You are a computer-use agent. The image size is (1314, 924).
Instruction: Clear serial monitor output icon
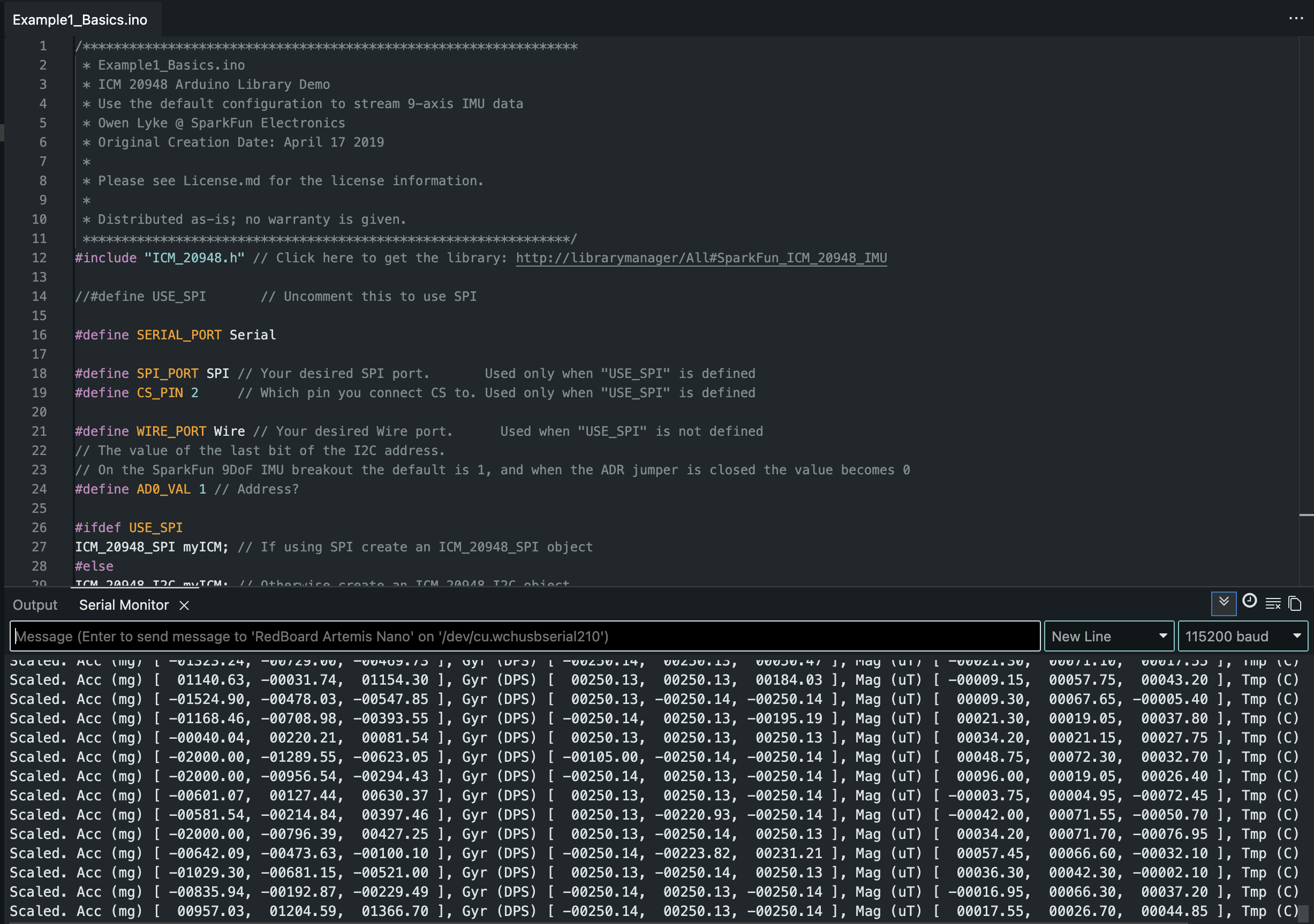pyautogui.click(x=1273, y=604)
